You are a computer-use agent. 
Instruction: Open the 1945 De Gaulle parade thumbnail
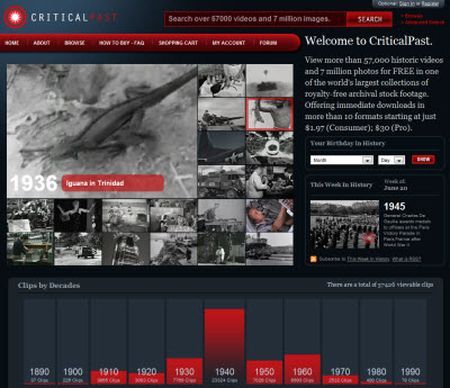point(345,224)
